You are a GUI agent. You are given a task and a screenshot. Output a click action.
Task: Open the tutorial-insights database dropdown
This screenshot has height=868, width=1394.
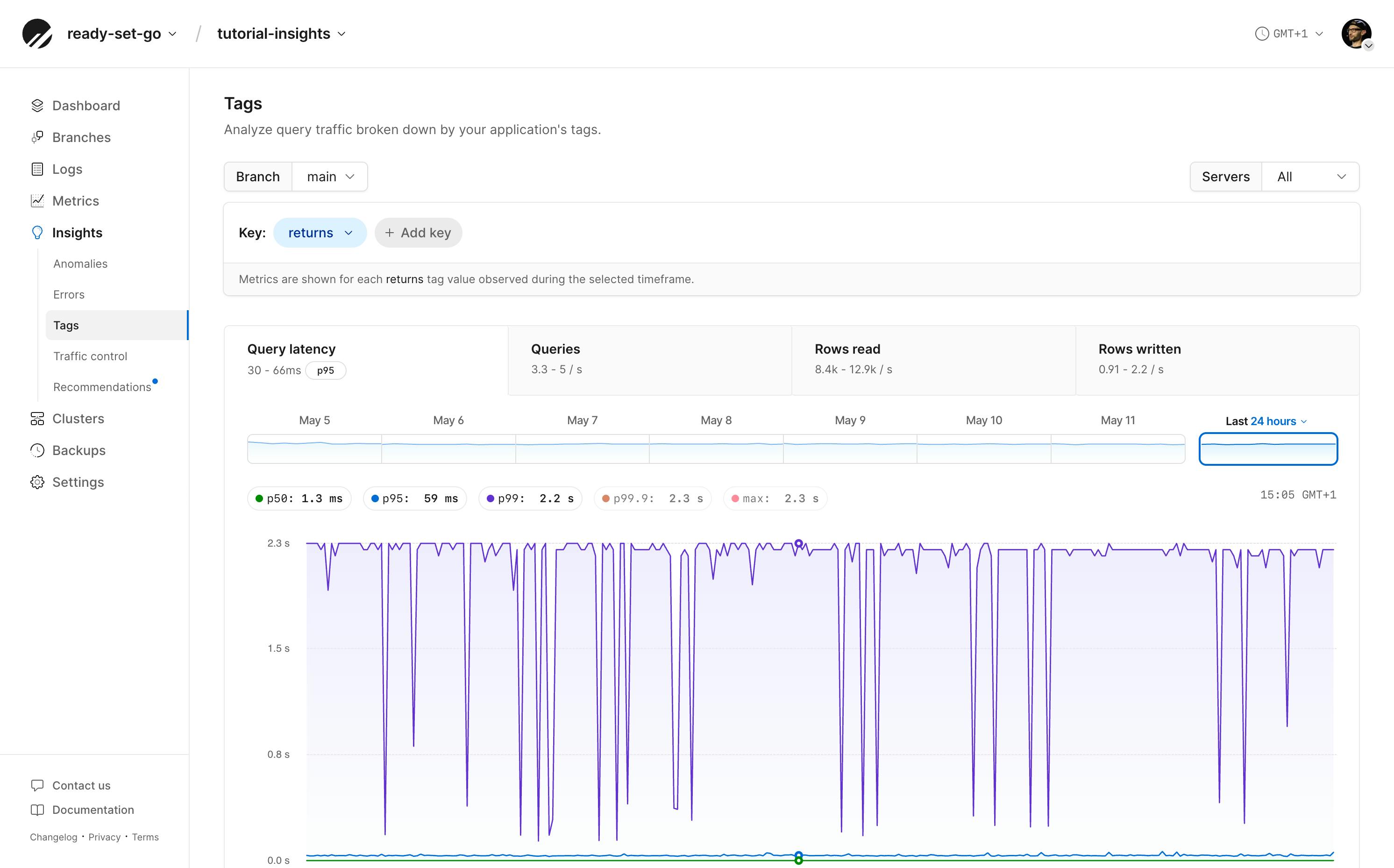(281, 34)
